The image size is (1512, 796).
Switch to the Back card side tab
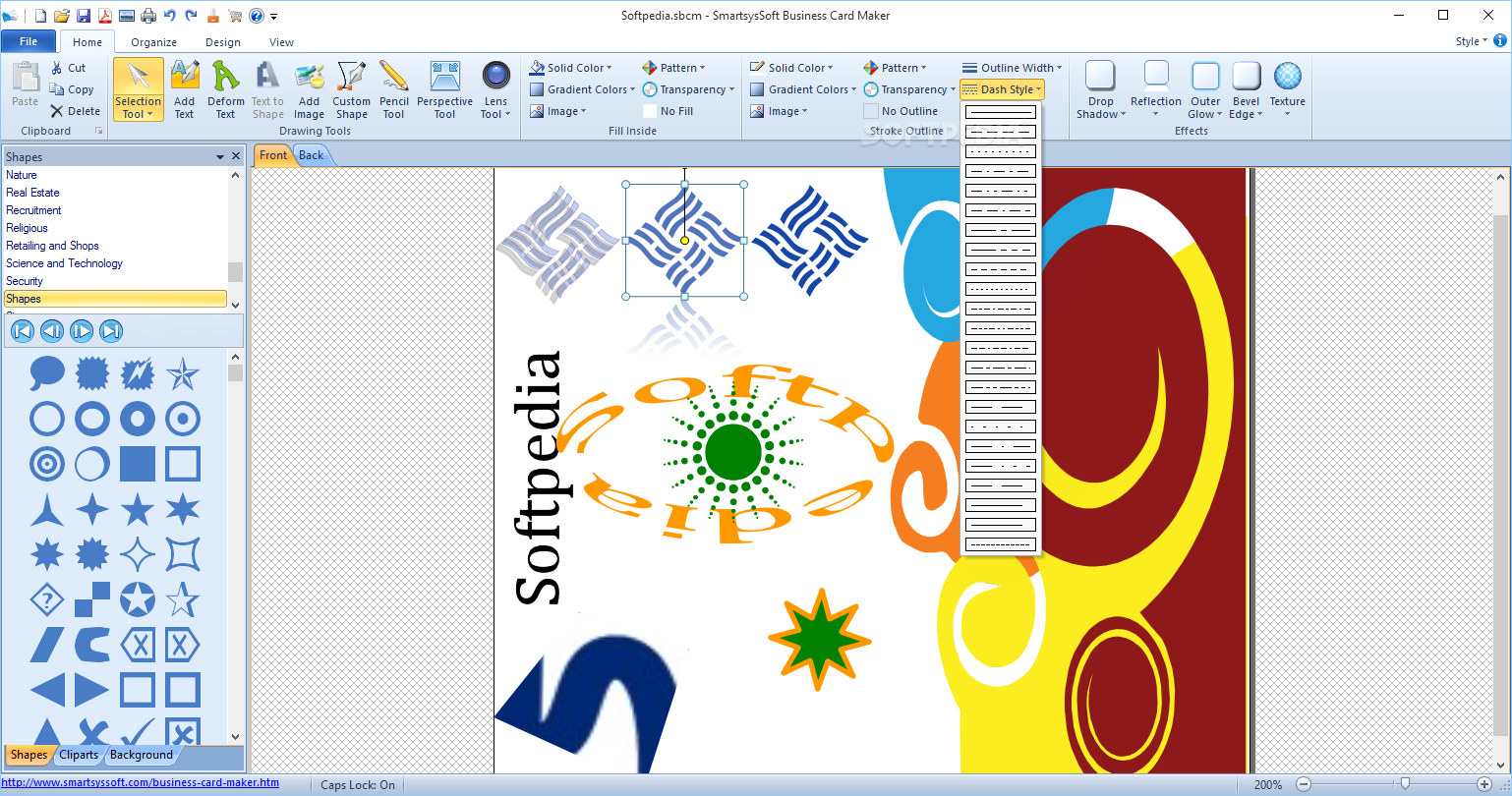click(312, 155)
